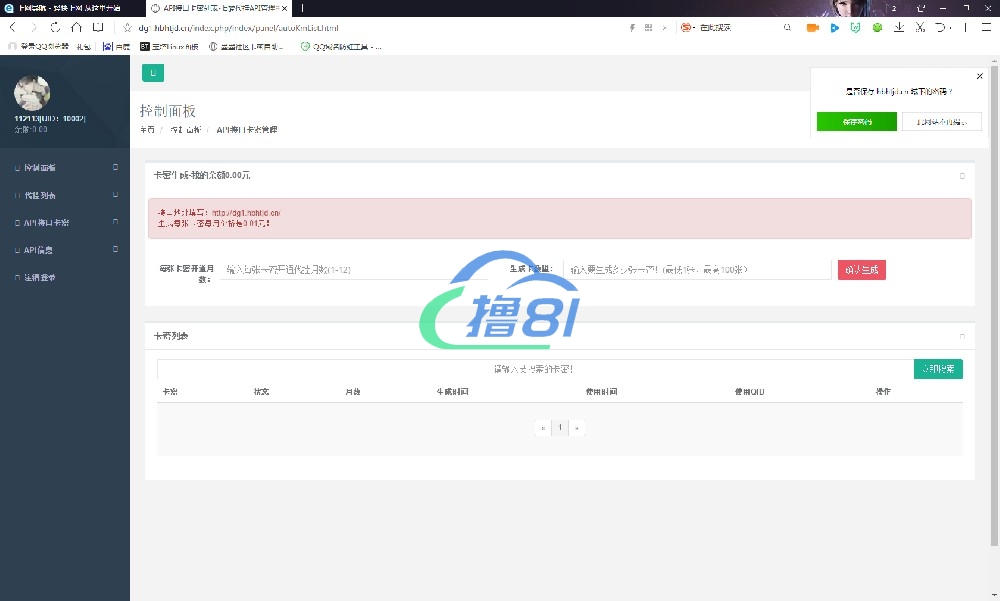Expand the 代理列表 sidebar menu

pyautogui.click(x=64, y=195)
